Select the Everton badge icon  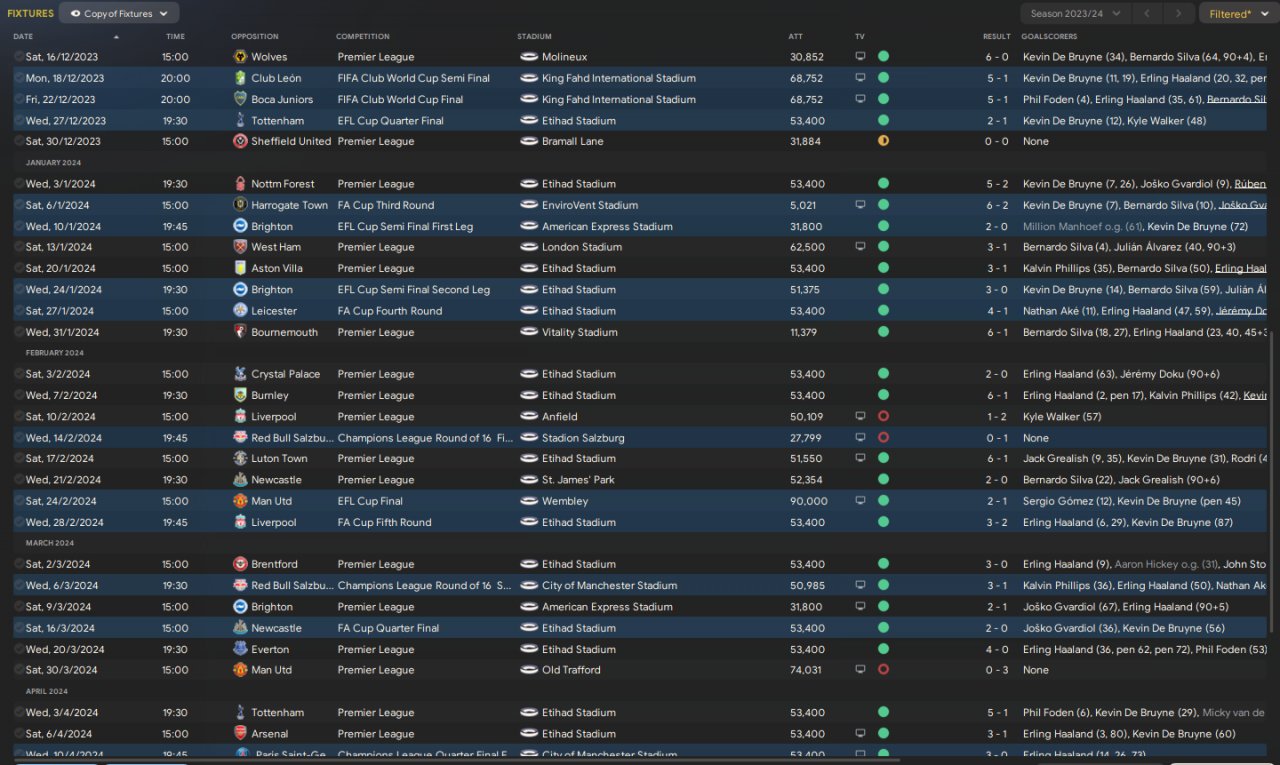pos(240,649)
